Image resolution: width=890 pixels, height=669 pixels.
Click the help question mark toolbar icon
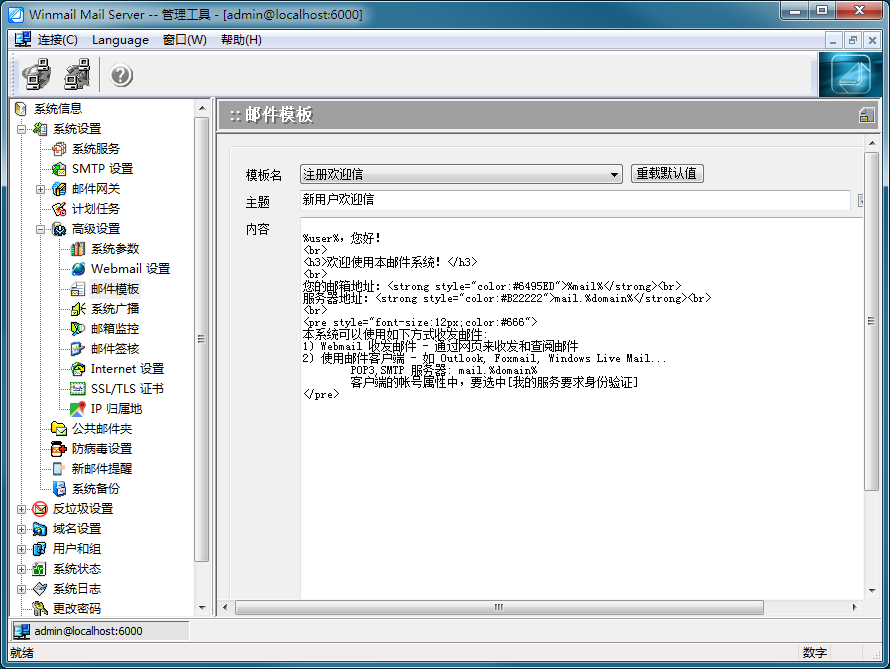[x=121, y=76]
